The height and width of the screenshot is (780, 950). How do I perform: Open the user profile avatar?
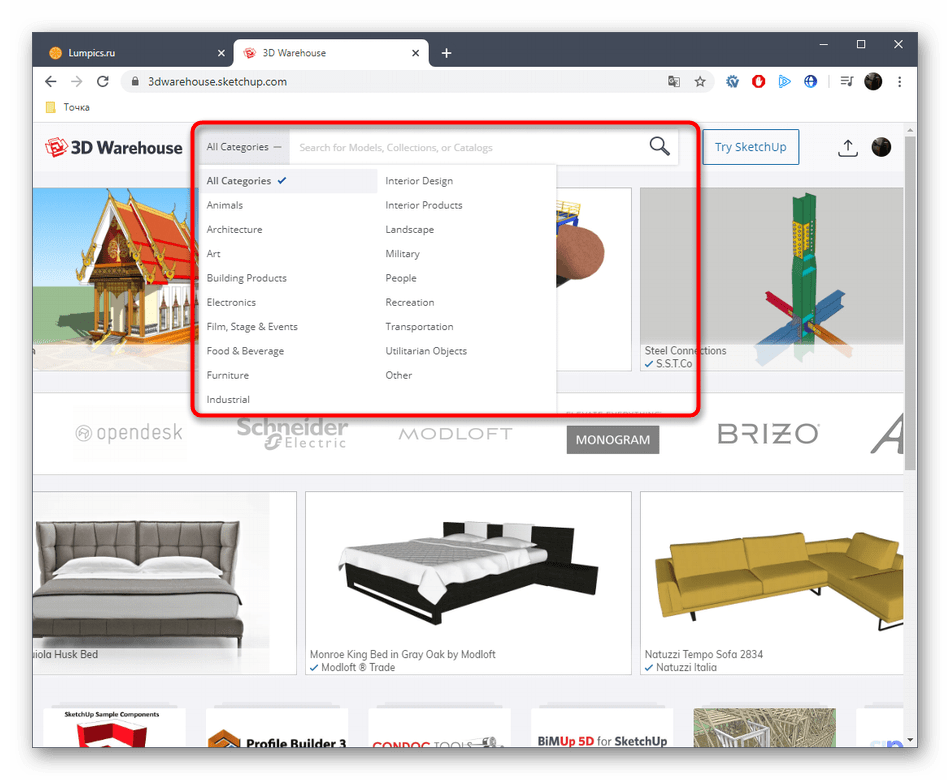click(881, 147)
